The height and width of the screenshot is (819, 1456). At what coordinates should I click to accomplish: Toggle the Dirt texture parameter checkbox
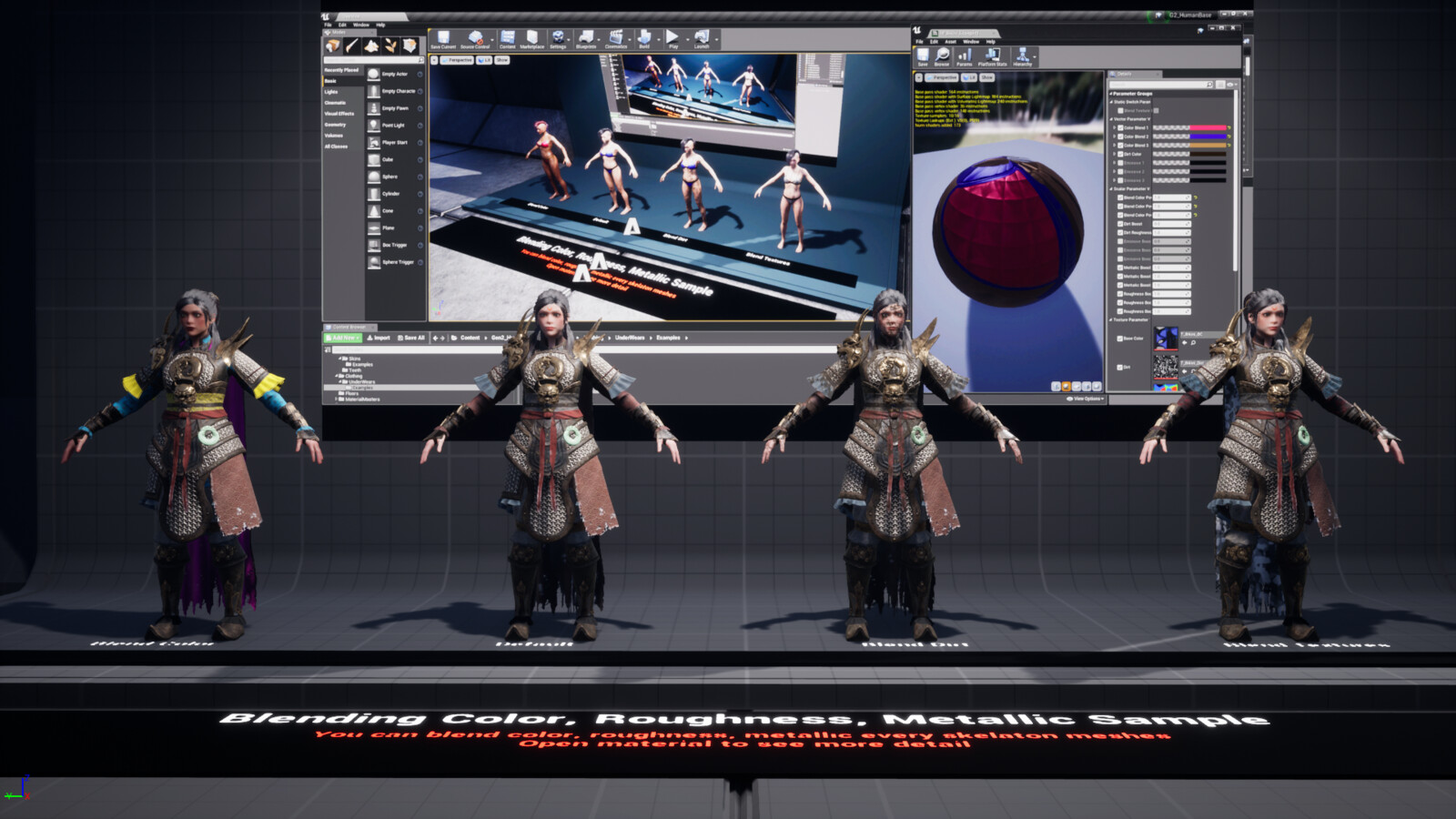1119,368
